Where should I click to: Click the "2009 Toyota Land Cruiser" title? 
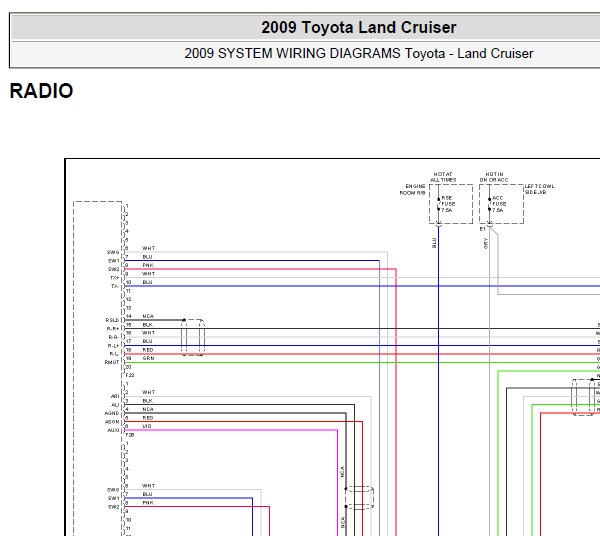(359, 28)
